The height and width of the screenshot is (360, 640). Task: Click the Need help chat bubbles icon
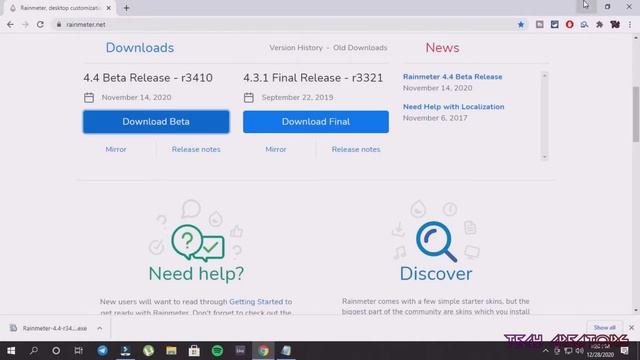pos(198,243)
